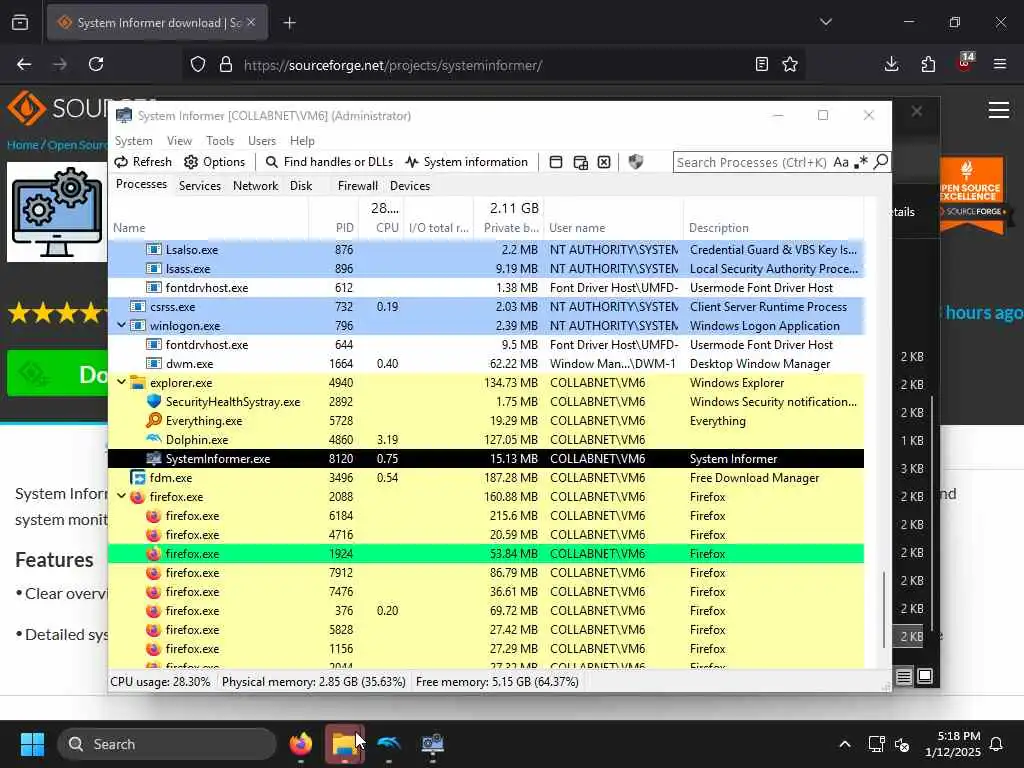This screenshot has height=768, width=1024.
Task: Reload the Firefox page
Action: [96, 64]
